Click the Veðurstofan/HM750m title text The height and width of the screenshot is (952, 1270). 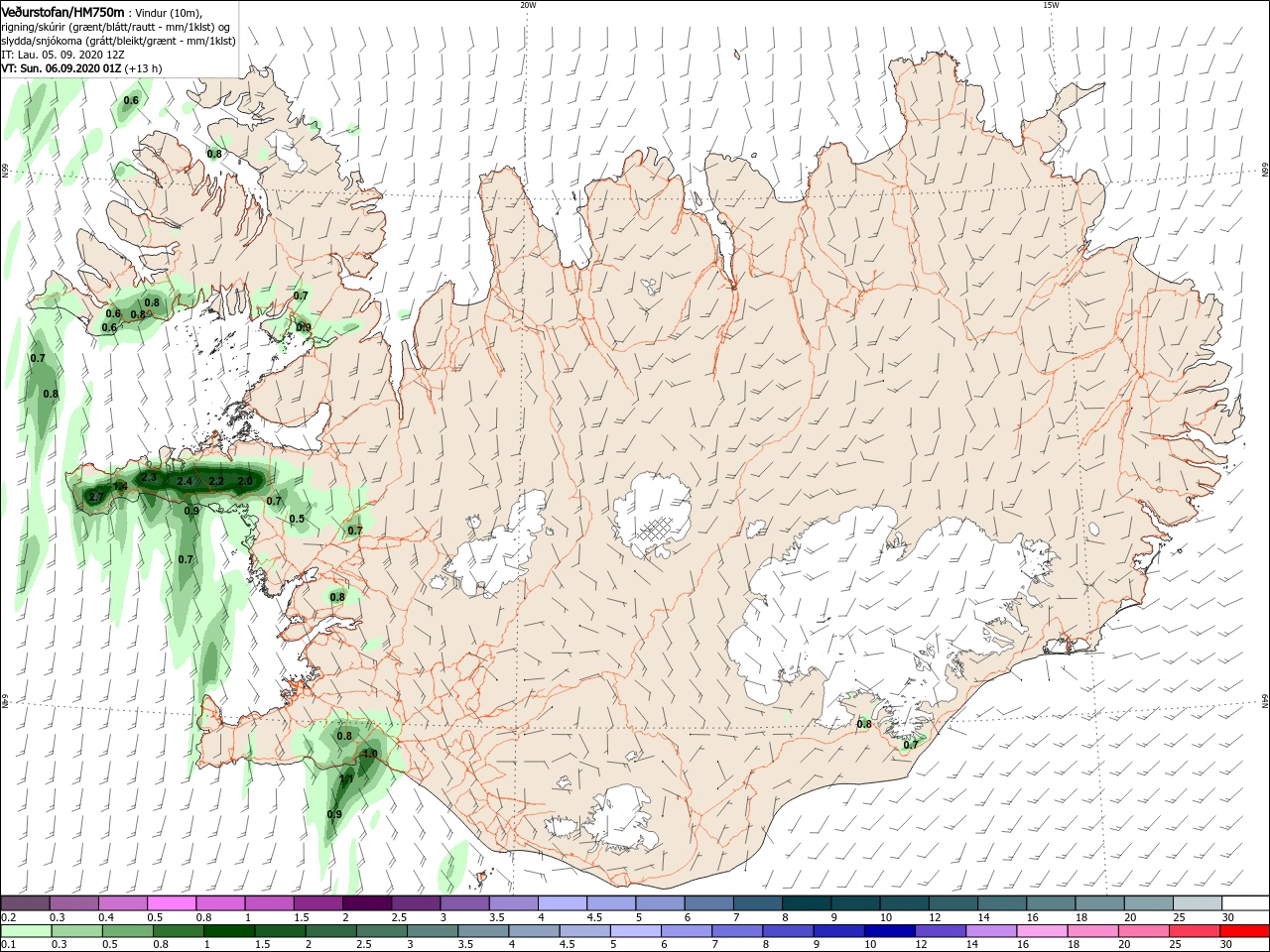[63, 11]
